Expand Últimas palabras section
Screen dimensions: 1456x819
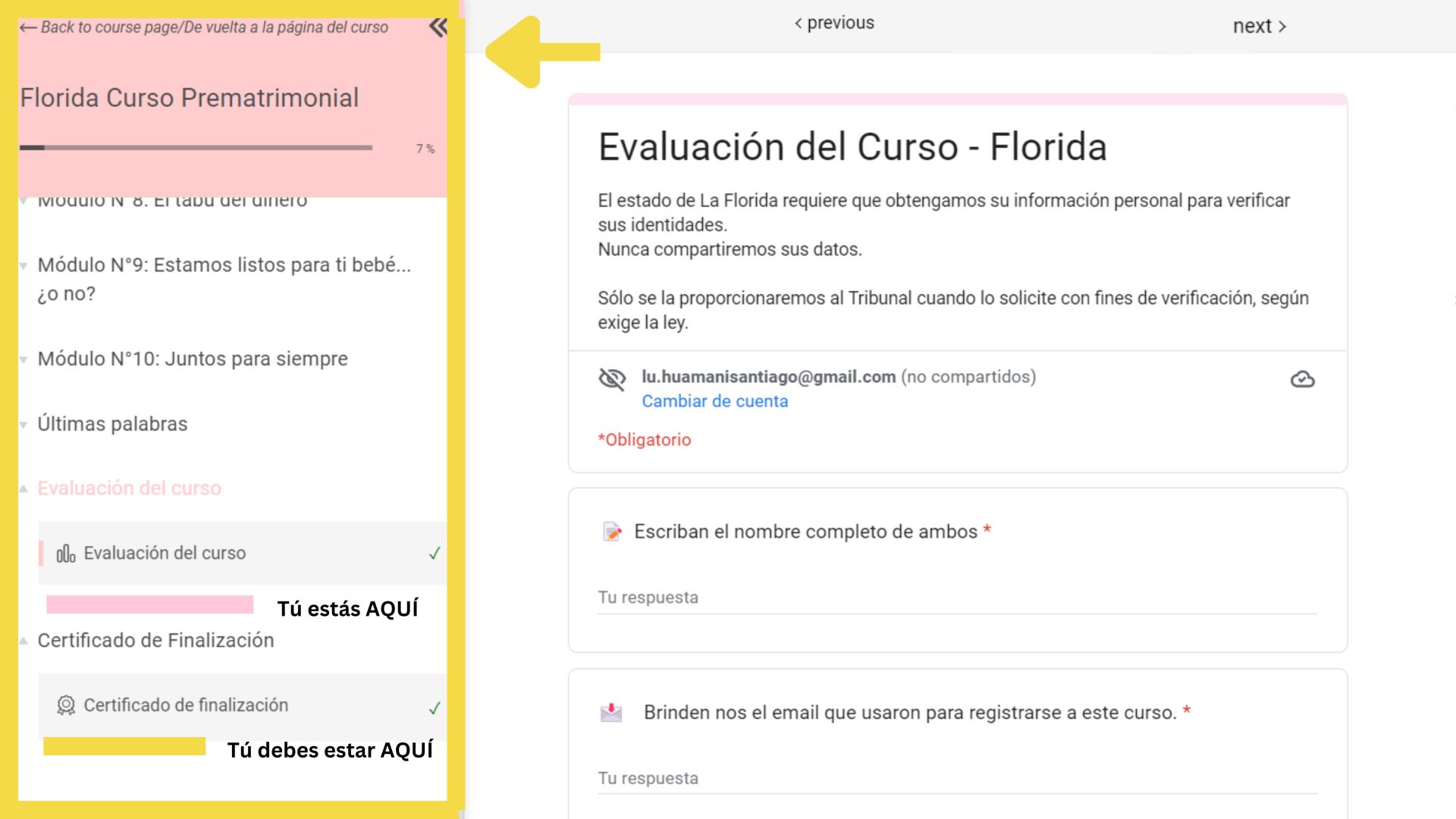click(x=112, y=424)
